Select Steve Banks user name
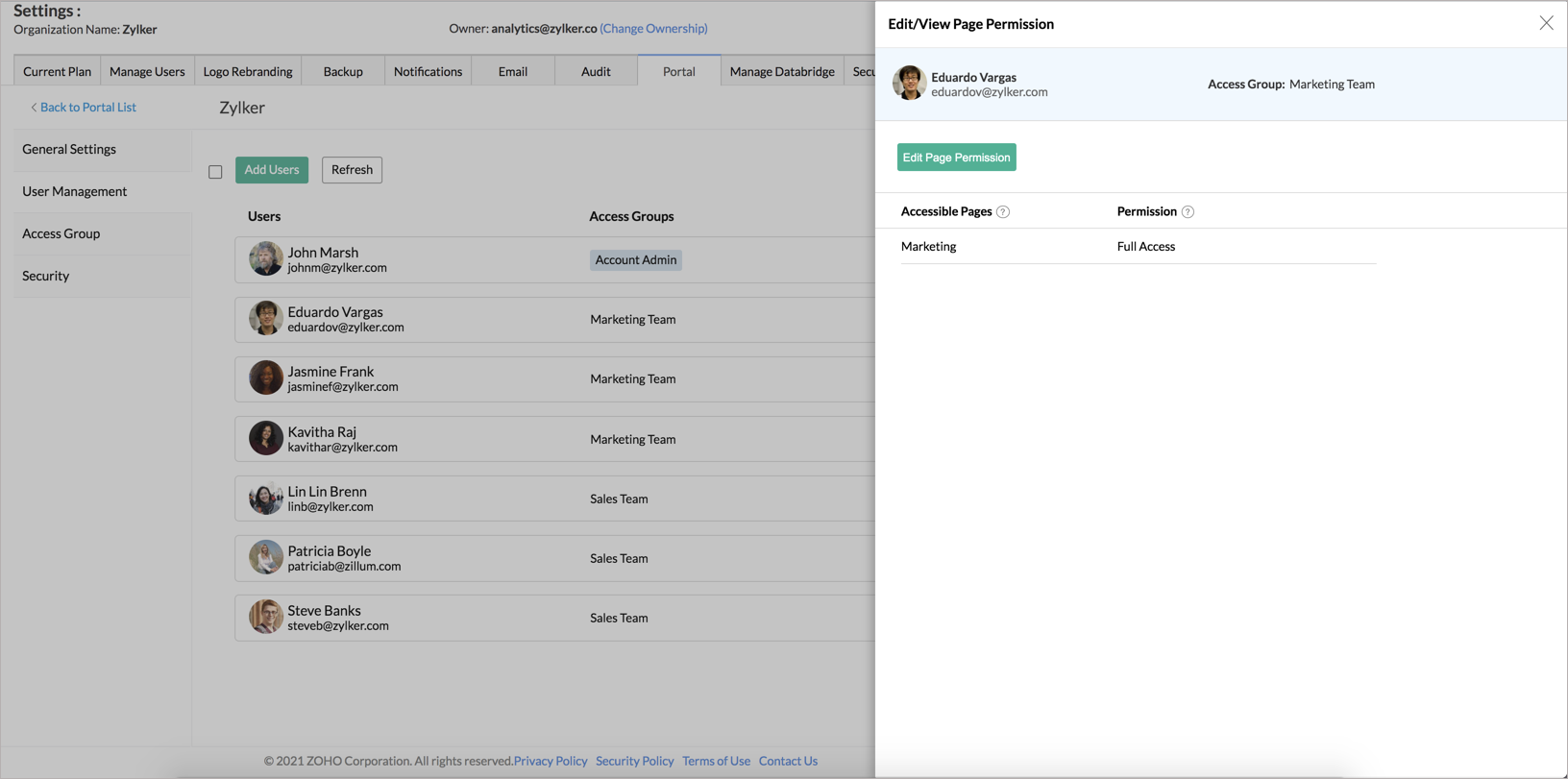1568x779 pixels. [325, 611]
